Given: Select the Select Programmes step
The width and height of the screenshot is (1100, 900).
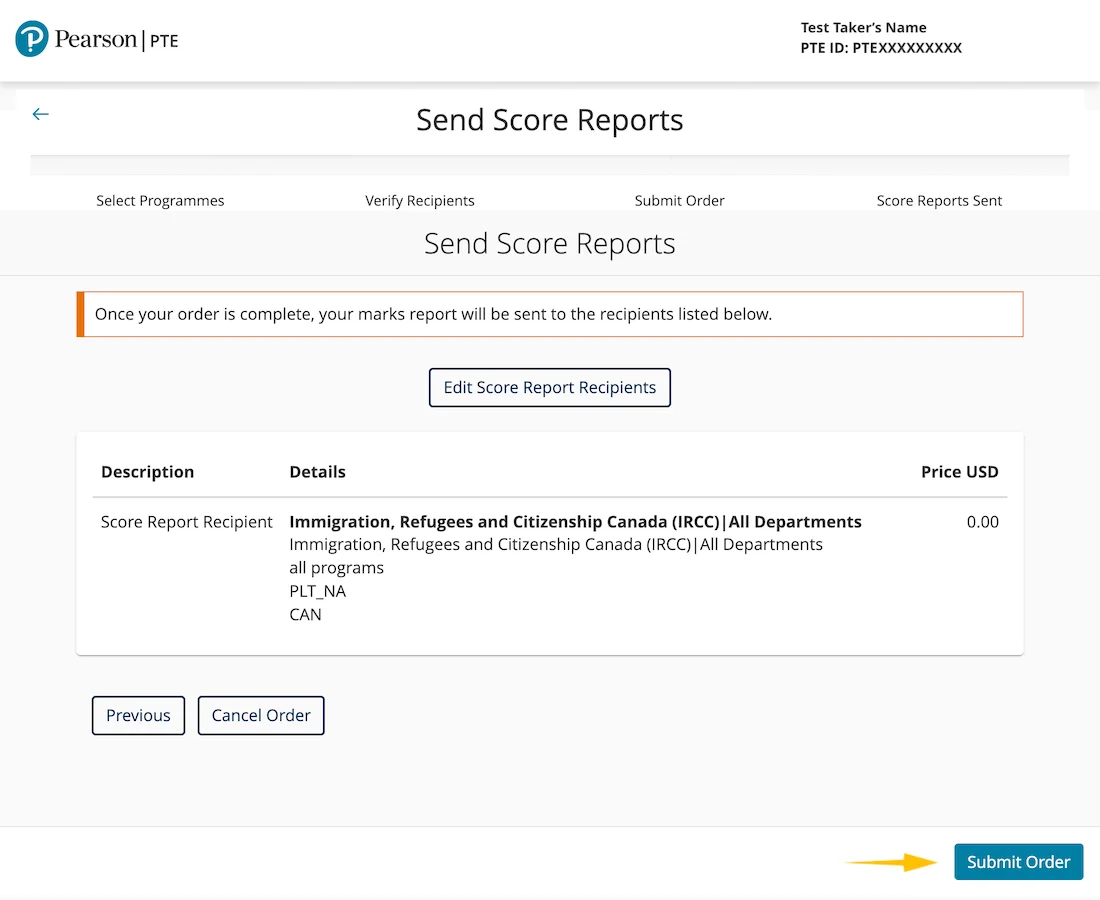Looking at the screenshot, I should click(160, 201).
